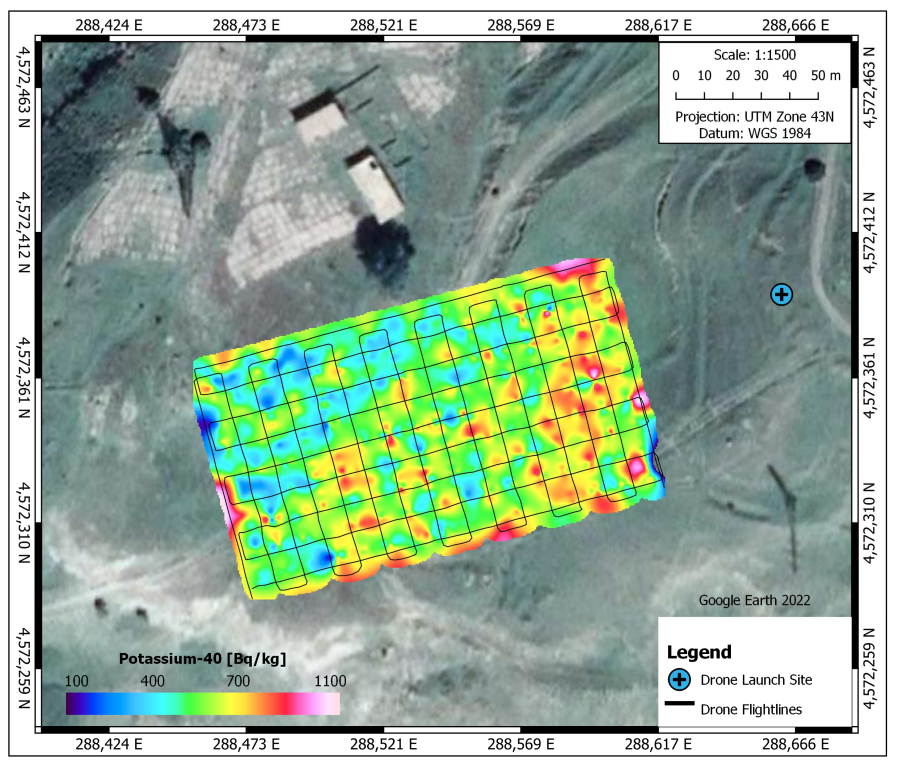Click the blue drone launch marker on the map

pyautogui.click(x=780, y=292)
